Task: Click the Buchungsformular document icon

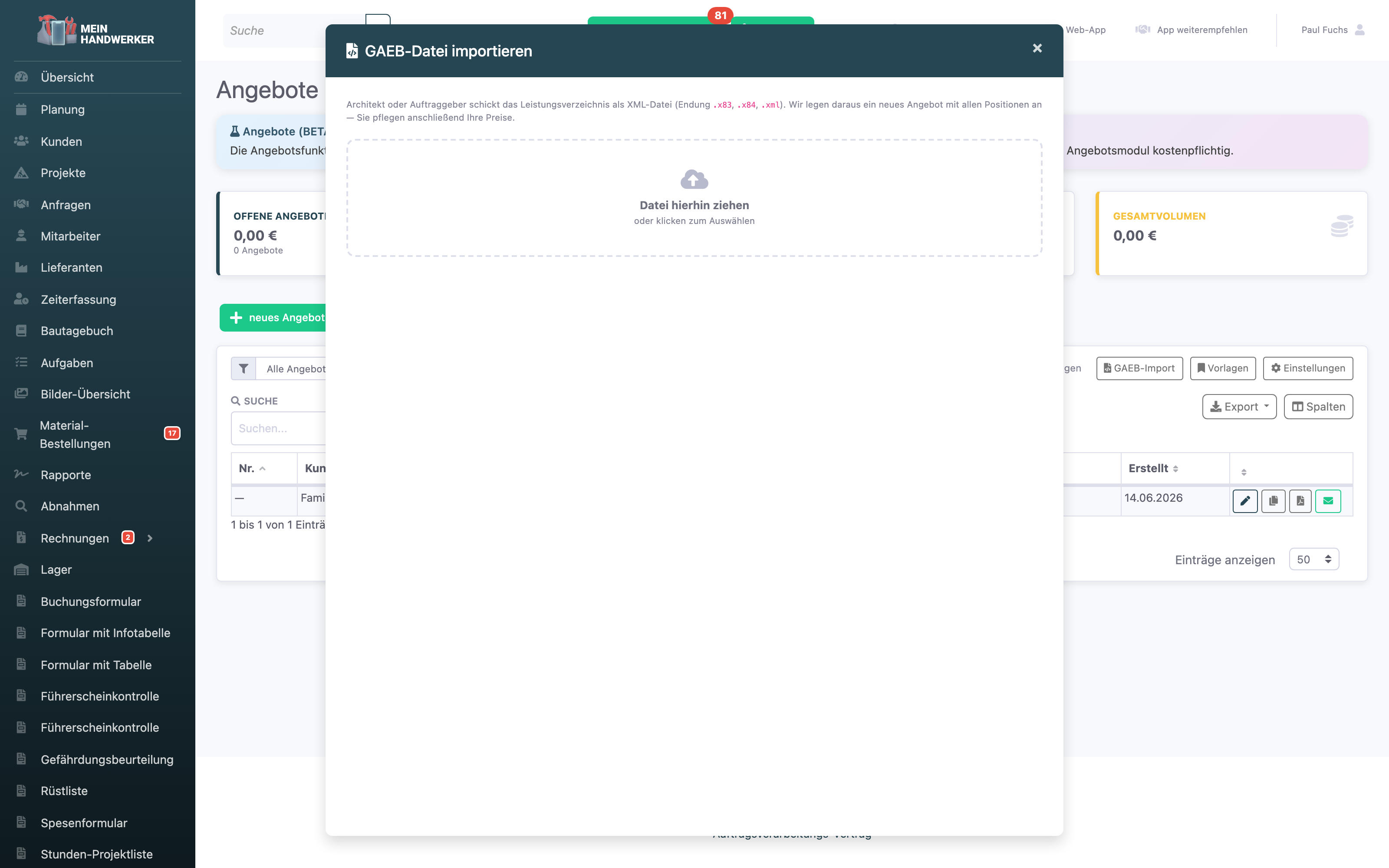Action: (21, 601)
